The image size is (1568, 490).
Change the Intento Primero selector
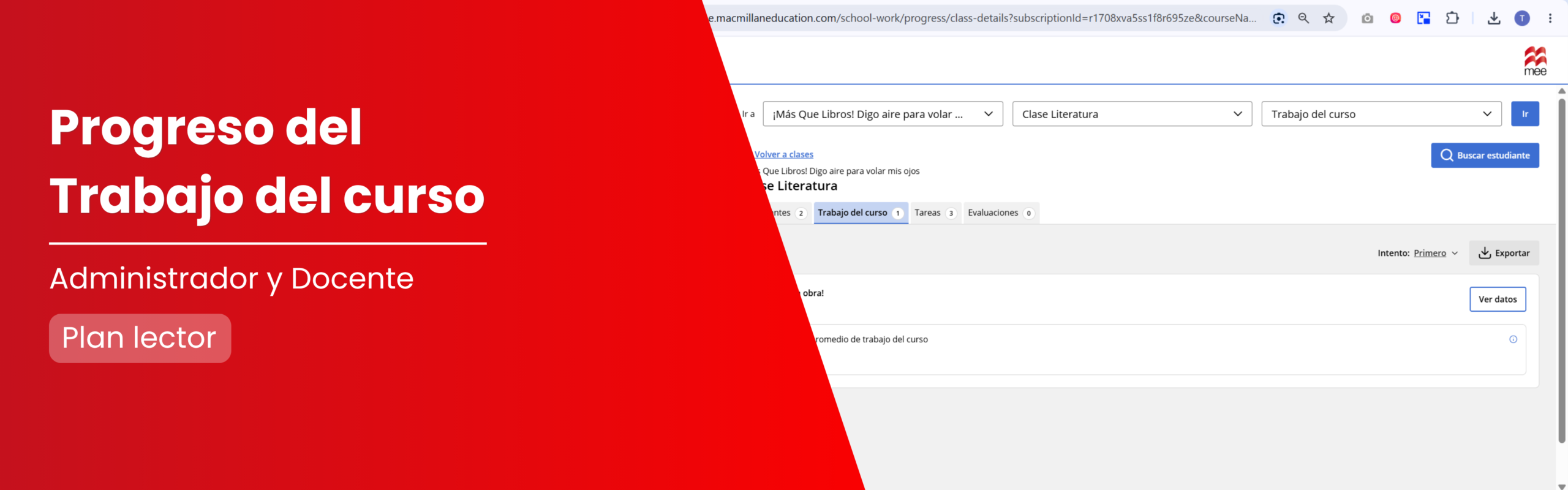point(1435,253)
